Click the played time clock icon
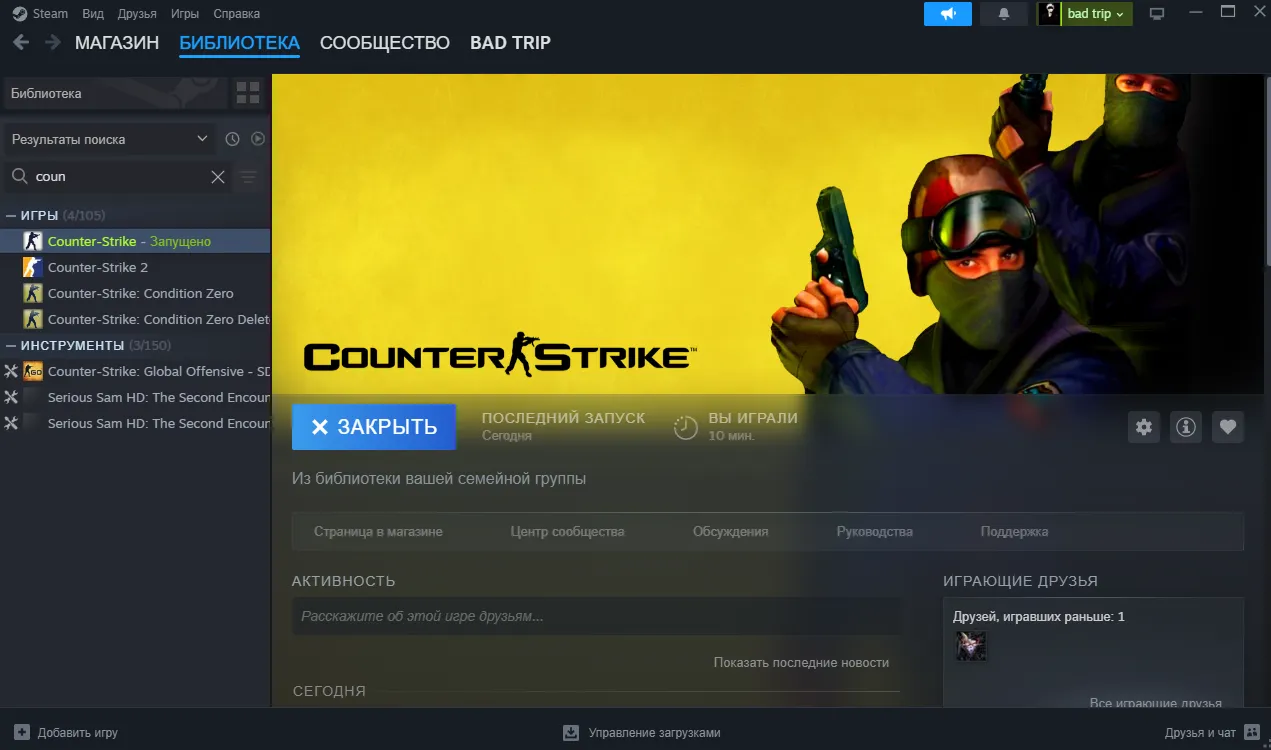Viewport: 1271px width, 750px height. coord(685,427)
